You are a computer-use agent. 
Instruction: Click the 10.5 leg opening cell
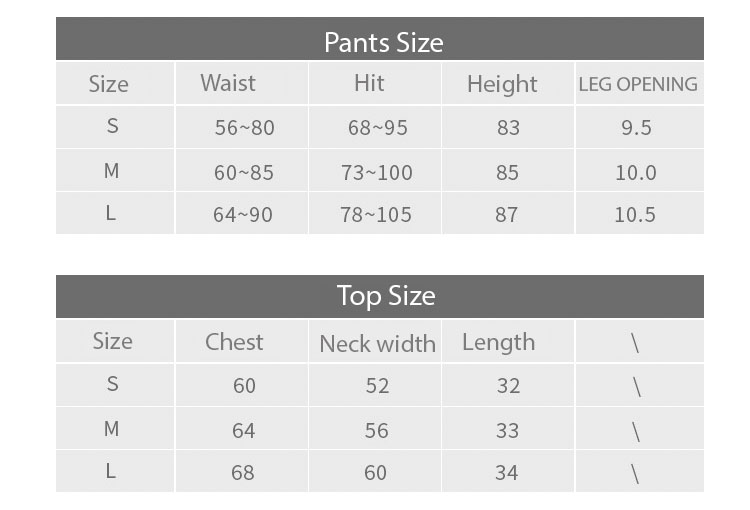point(640,213)
